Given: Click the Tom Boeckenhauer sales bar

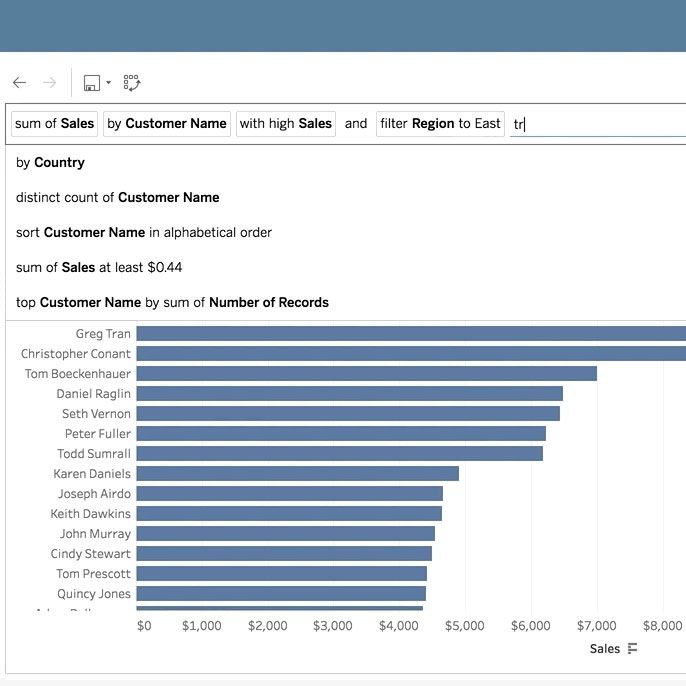Looking at the screenshot, I should click(x=366, y=374).
